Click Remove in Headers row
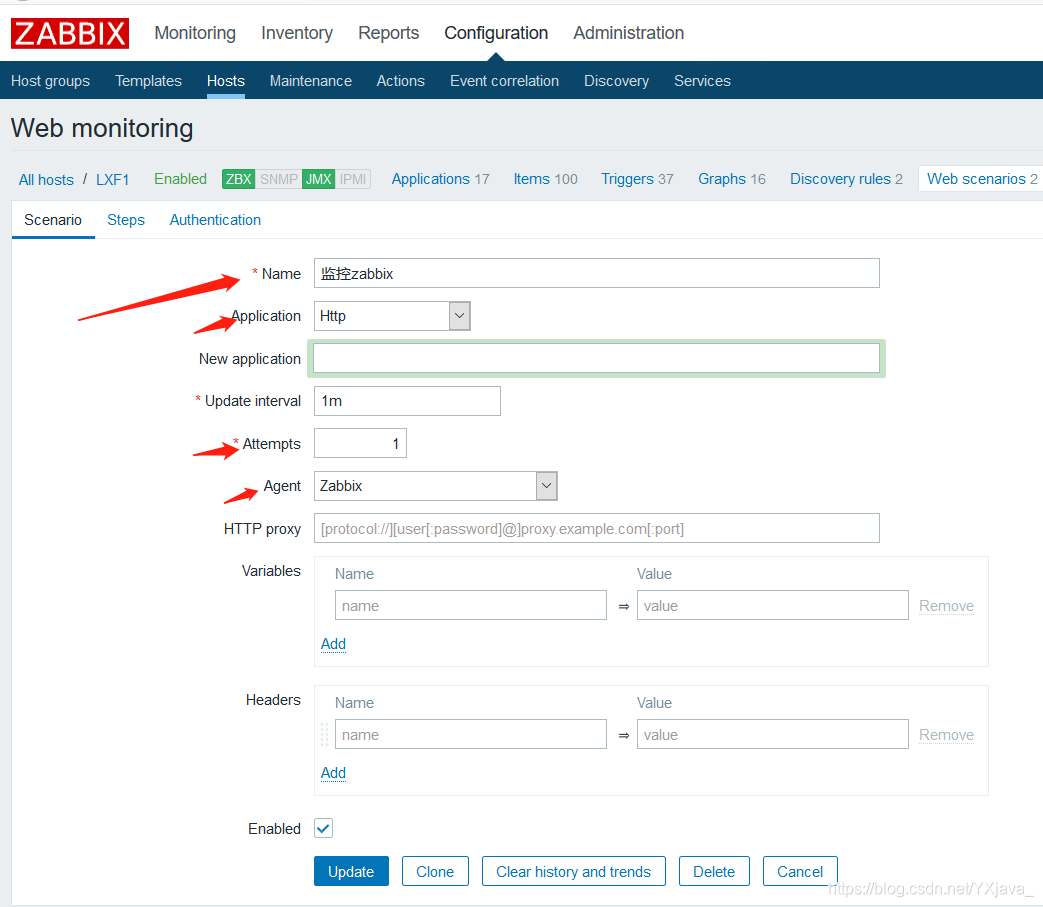1043x907 pixels. pyautogui.click(x=946, y=735)
